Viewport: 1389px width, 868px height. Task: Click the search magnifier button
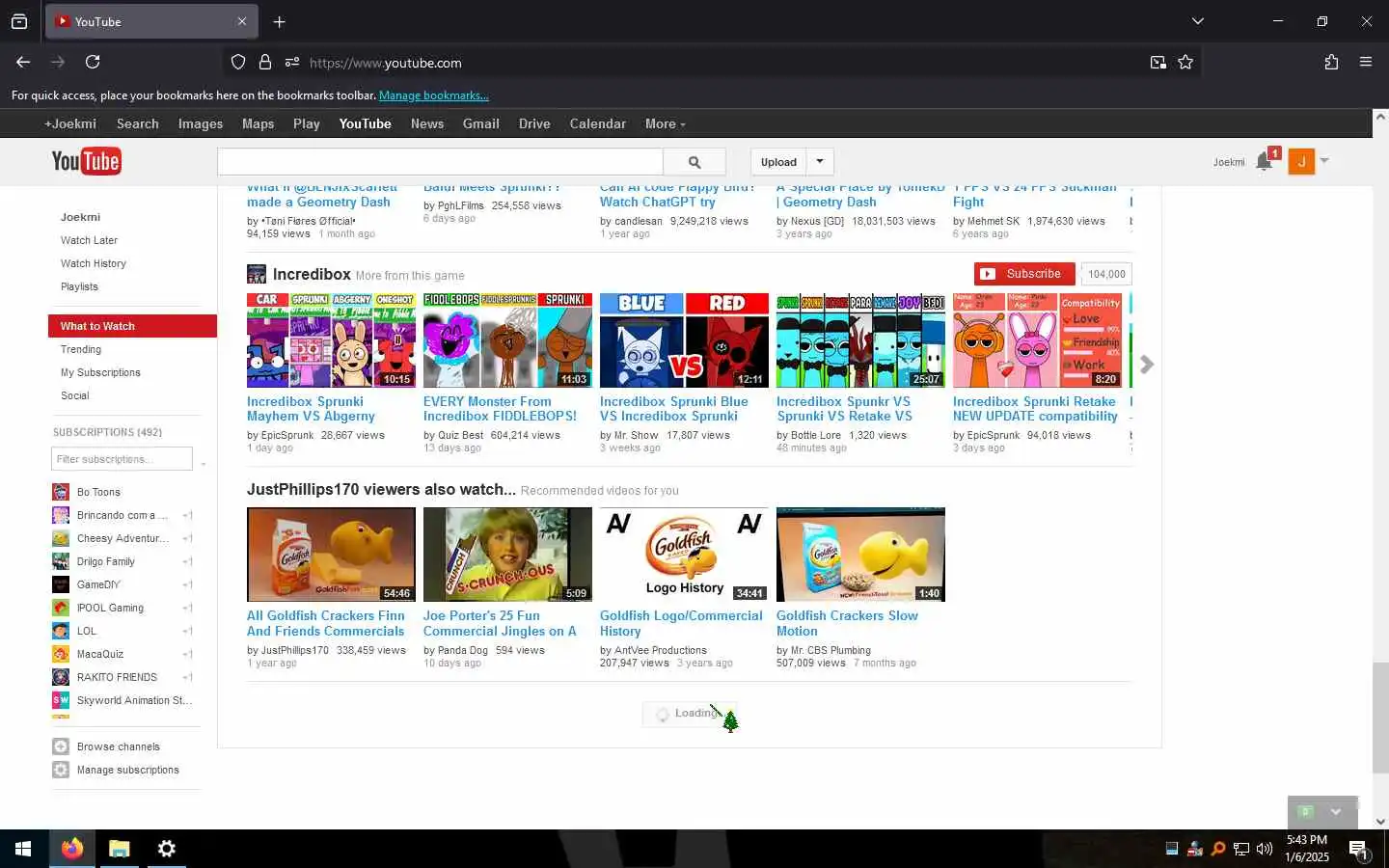[x=694, y=162]
